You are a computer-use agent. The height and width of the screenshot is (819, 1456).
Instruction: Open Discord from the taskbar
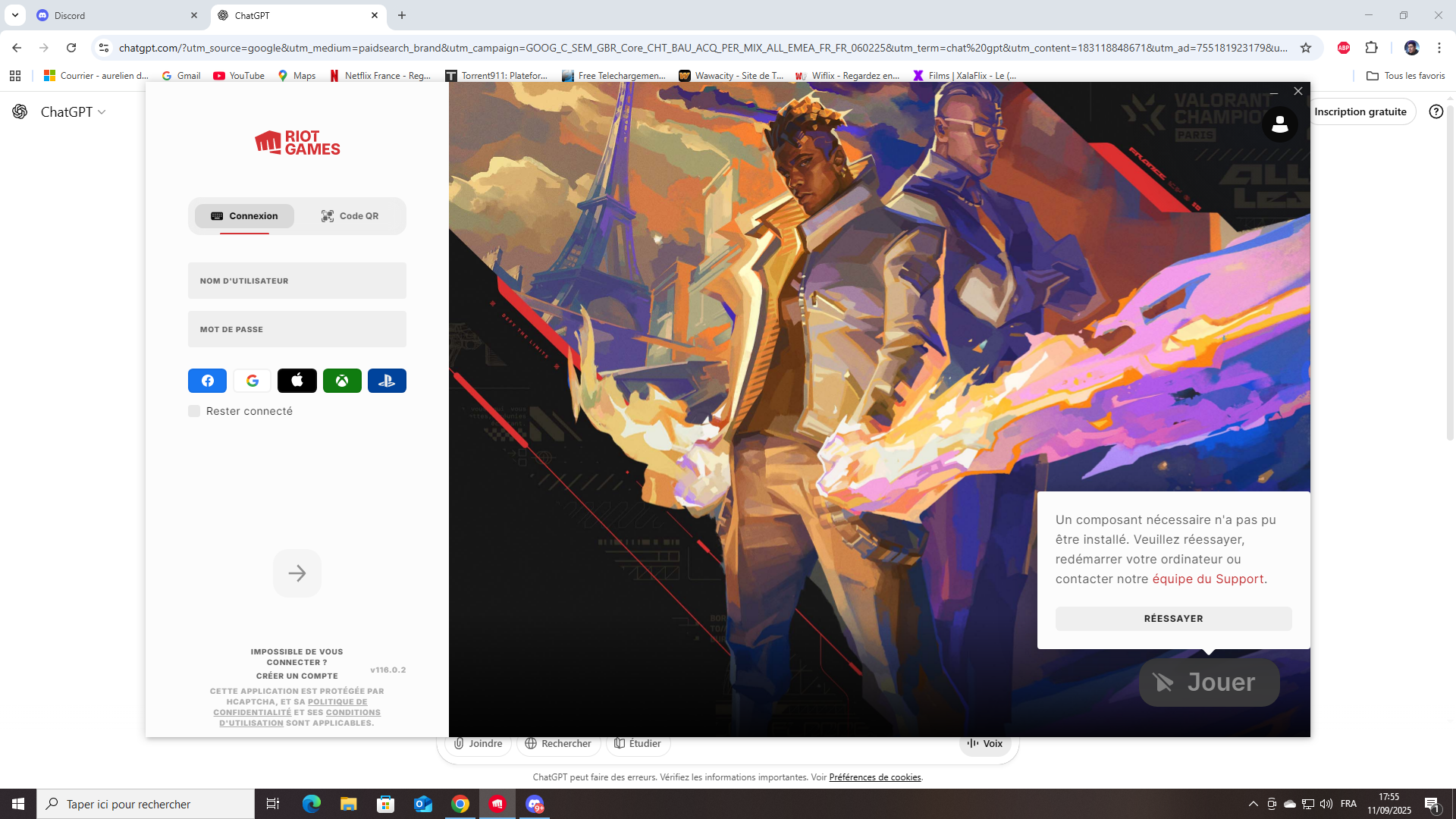535,804
